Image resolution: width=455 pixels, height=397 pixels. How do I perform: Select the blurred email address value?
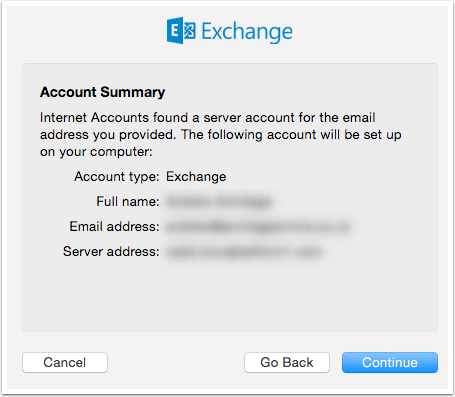[x=258, y=227]
